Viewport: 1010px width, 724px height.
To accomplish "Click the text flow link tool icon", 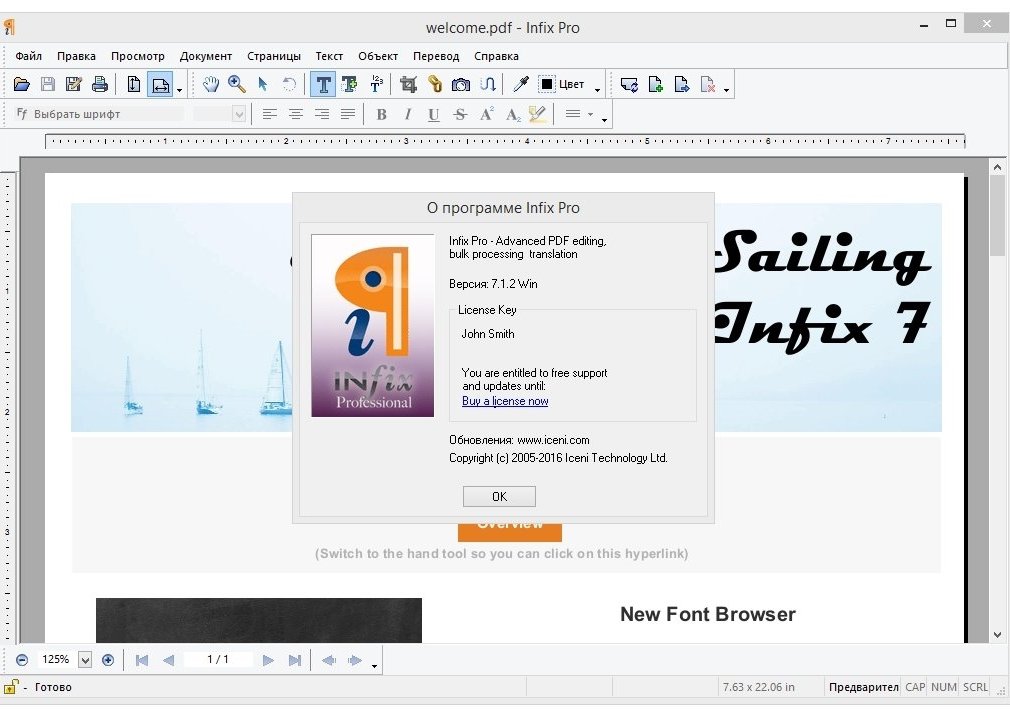I will coord(488,84).
